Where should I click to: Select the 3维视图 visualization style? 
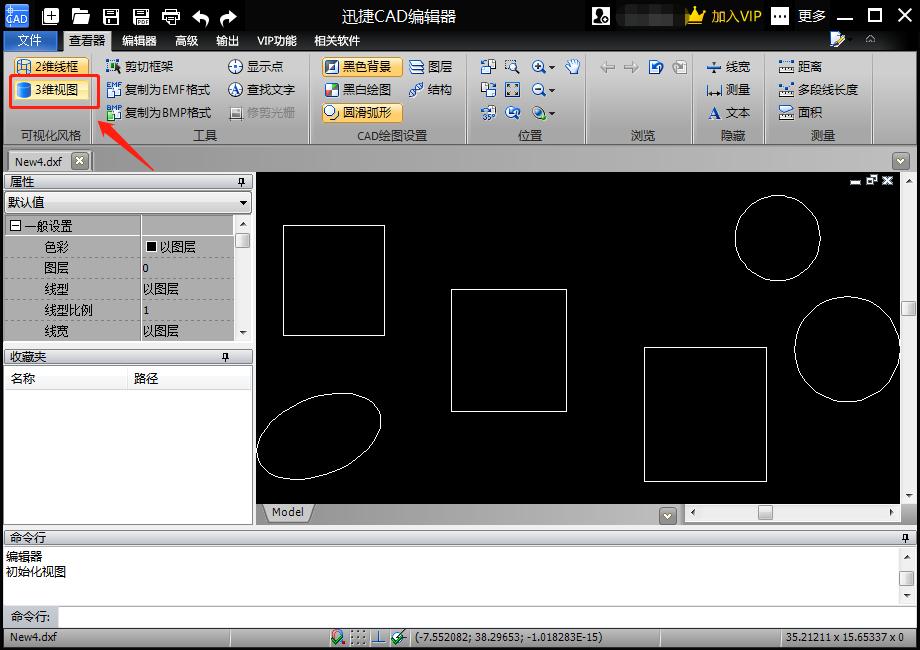(53, 90)
